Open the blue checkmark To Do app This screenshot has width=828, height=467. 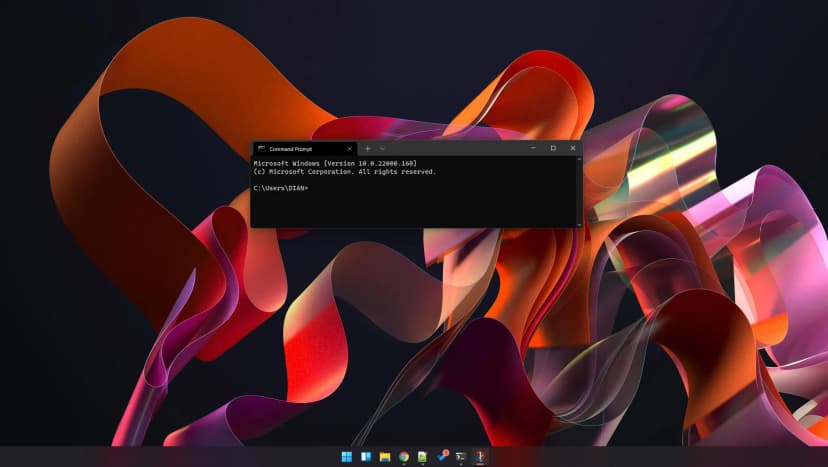point(441,457)
